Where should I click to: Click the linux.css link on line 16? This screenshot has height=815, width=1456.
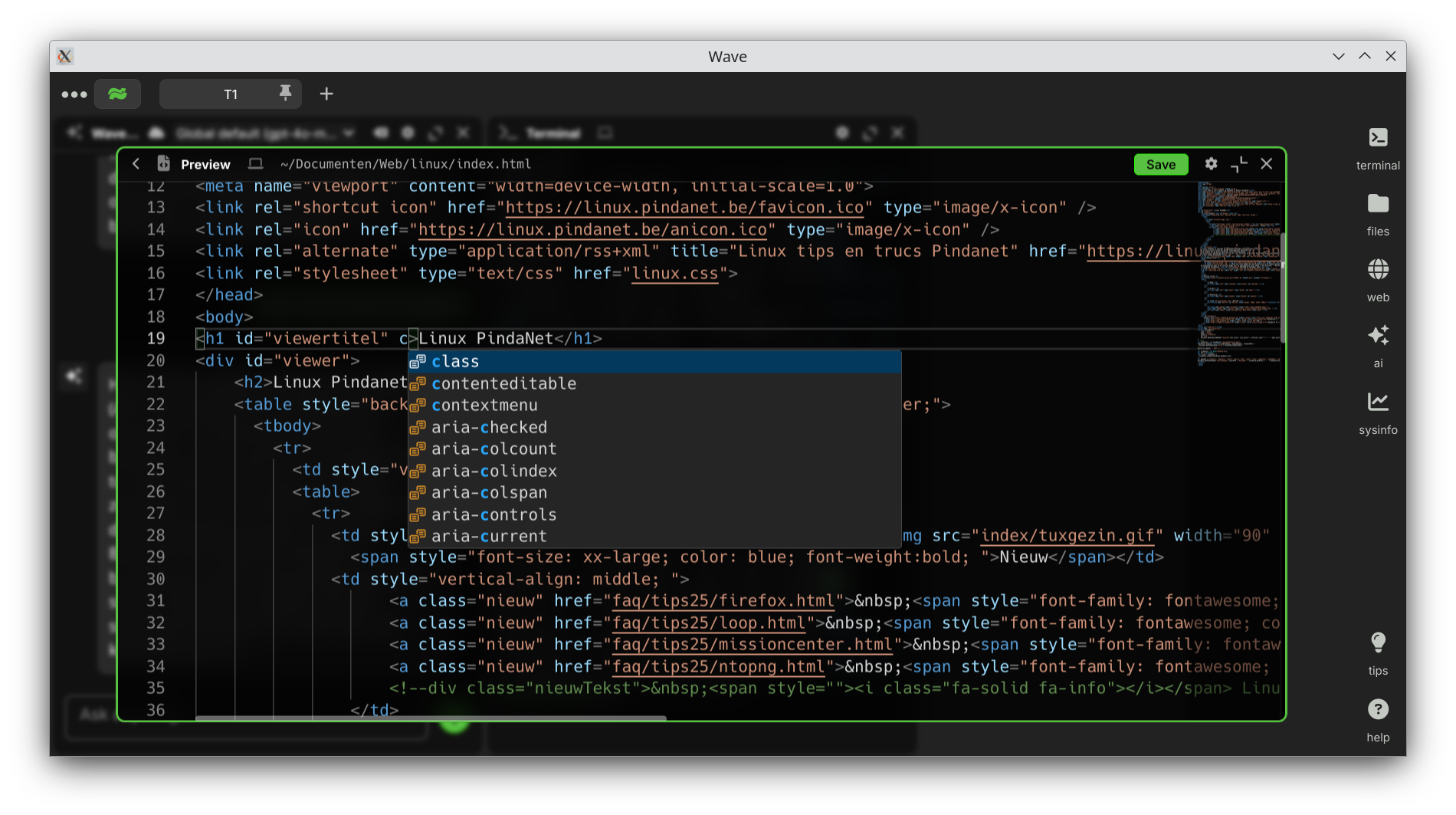tap(675, 274)
